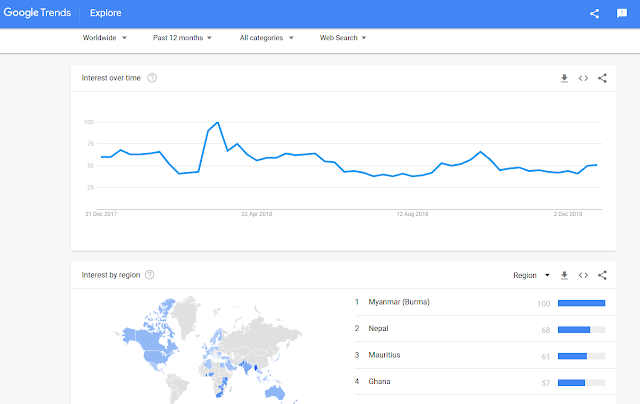640x404 pixels.
Task: Open the Region resolution dropdown
Action: tap(531, 275)
